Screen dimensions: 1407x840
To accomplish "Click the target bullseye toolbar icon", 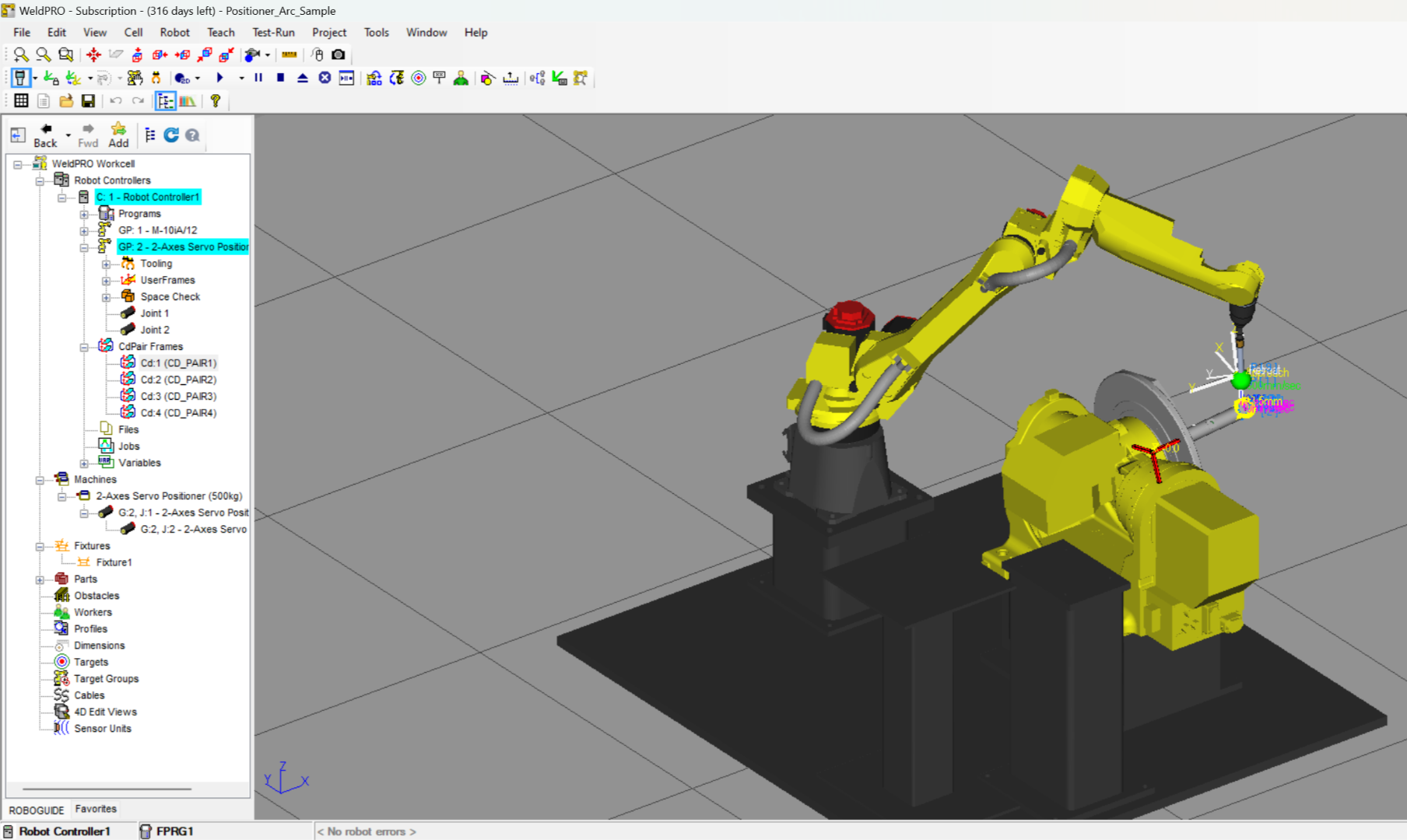I will [419, 78].
